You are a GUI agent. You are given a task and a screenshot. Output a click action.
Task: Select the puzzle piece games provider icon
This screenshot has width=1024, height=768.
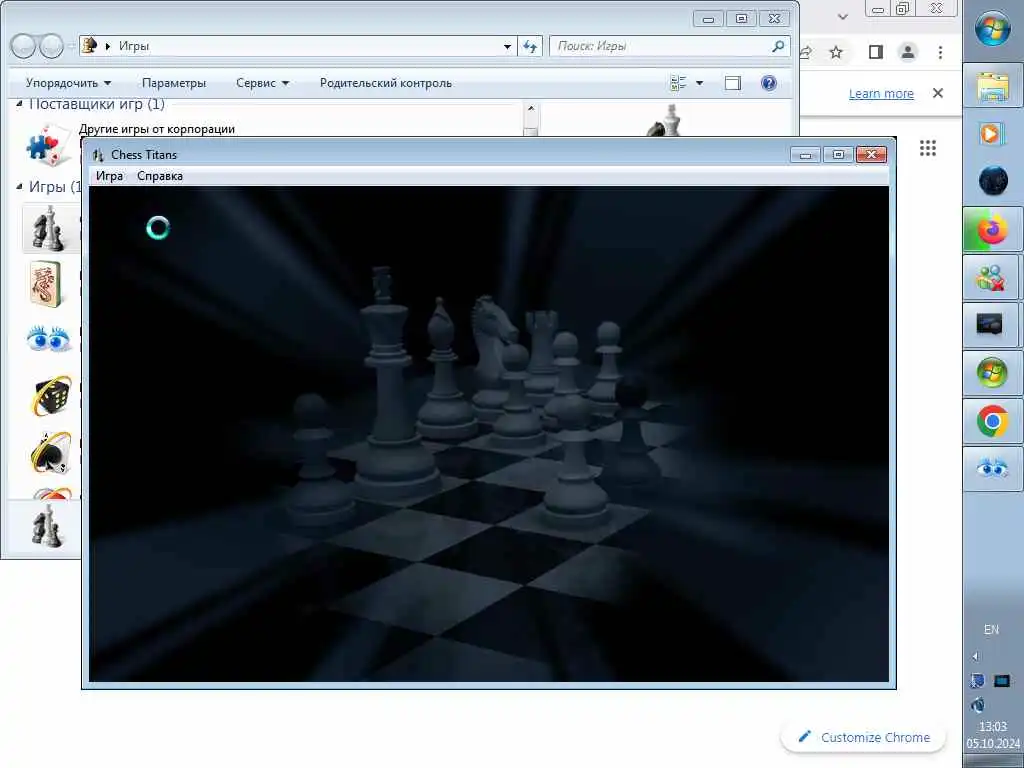pos(48,144)
